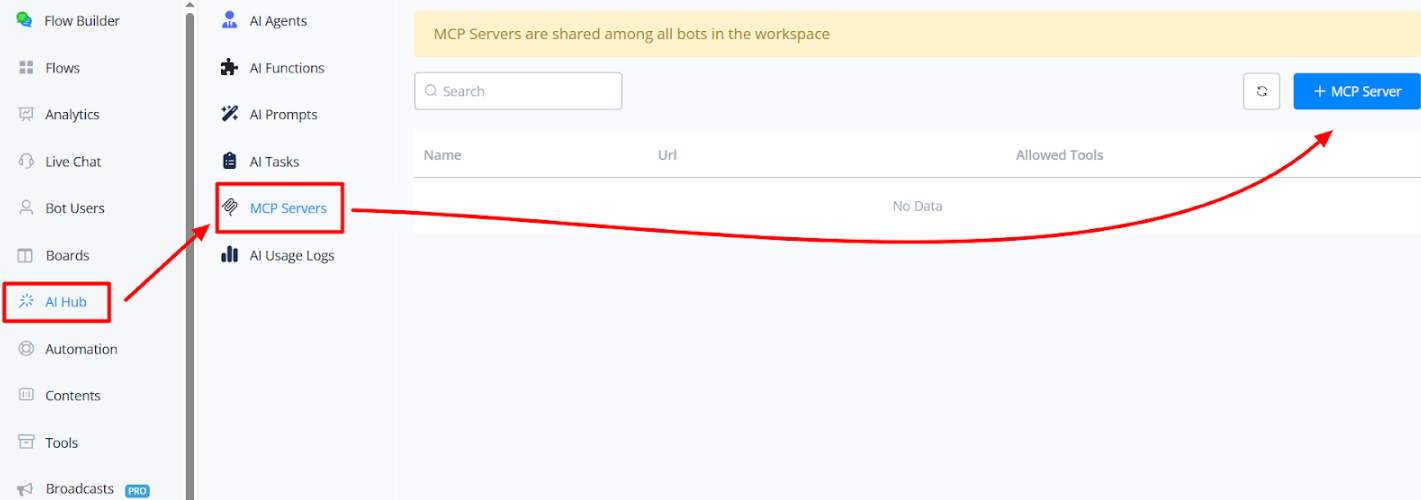Click the Boards sidebar icon

(x=27, y=255)
